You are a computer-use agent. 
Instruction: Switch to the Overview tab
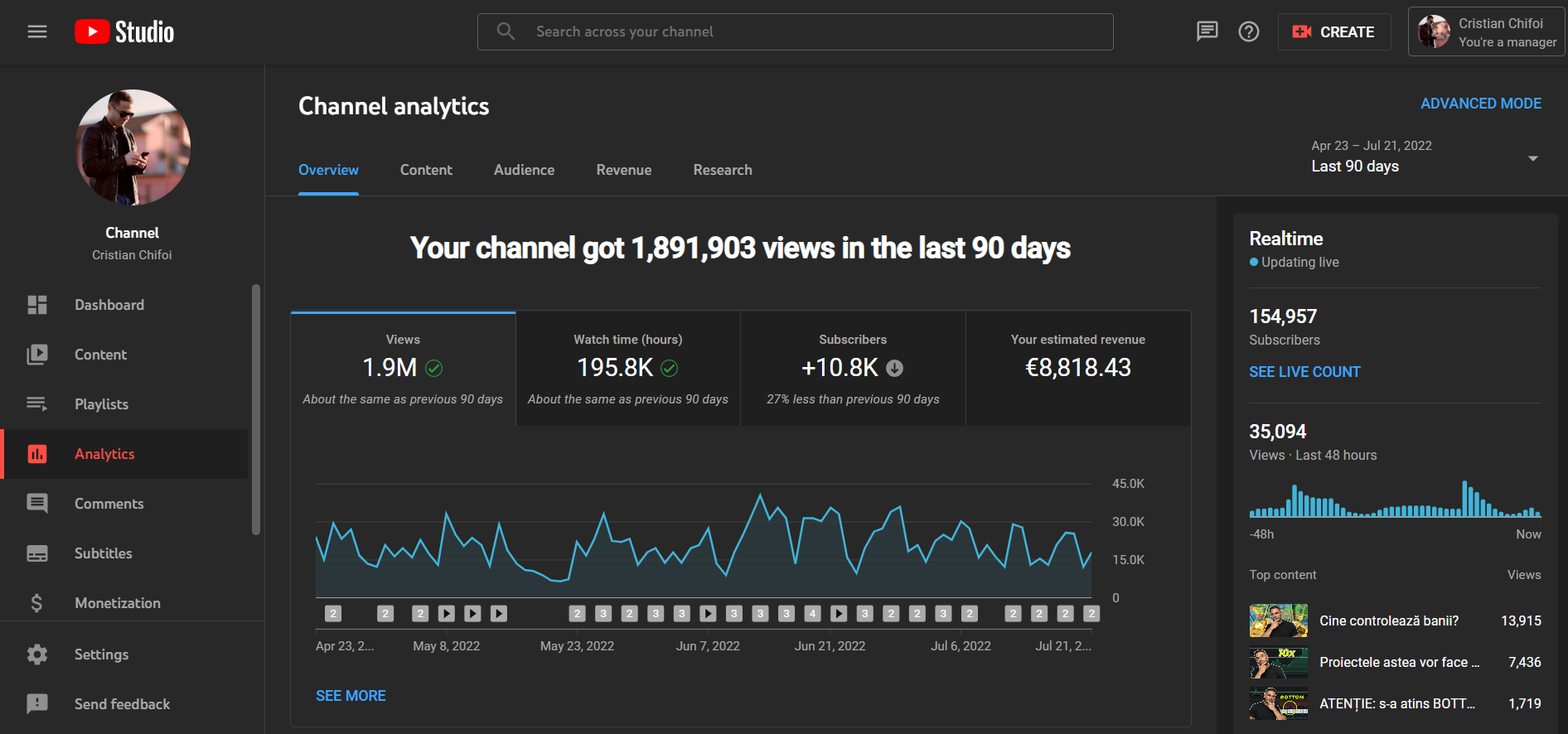pos(328,170)
